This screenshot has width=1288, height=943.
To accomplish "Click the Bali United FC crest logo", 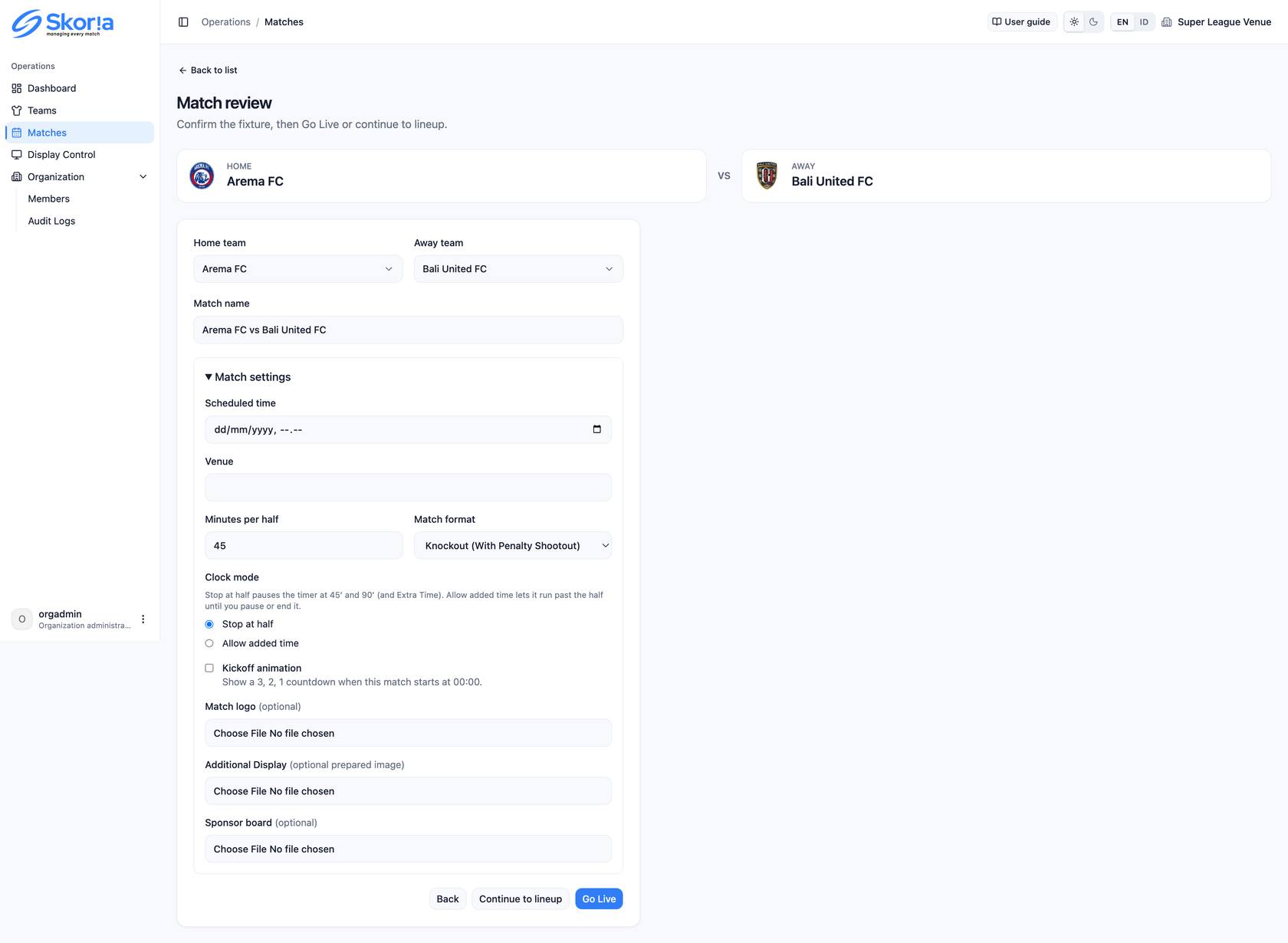I will click(x=767, y=176).
